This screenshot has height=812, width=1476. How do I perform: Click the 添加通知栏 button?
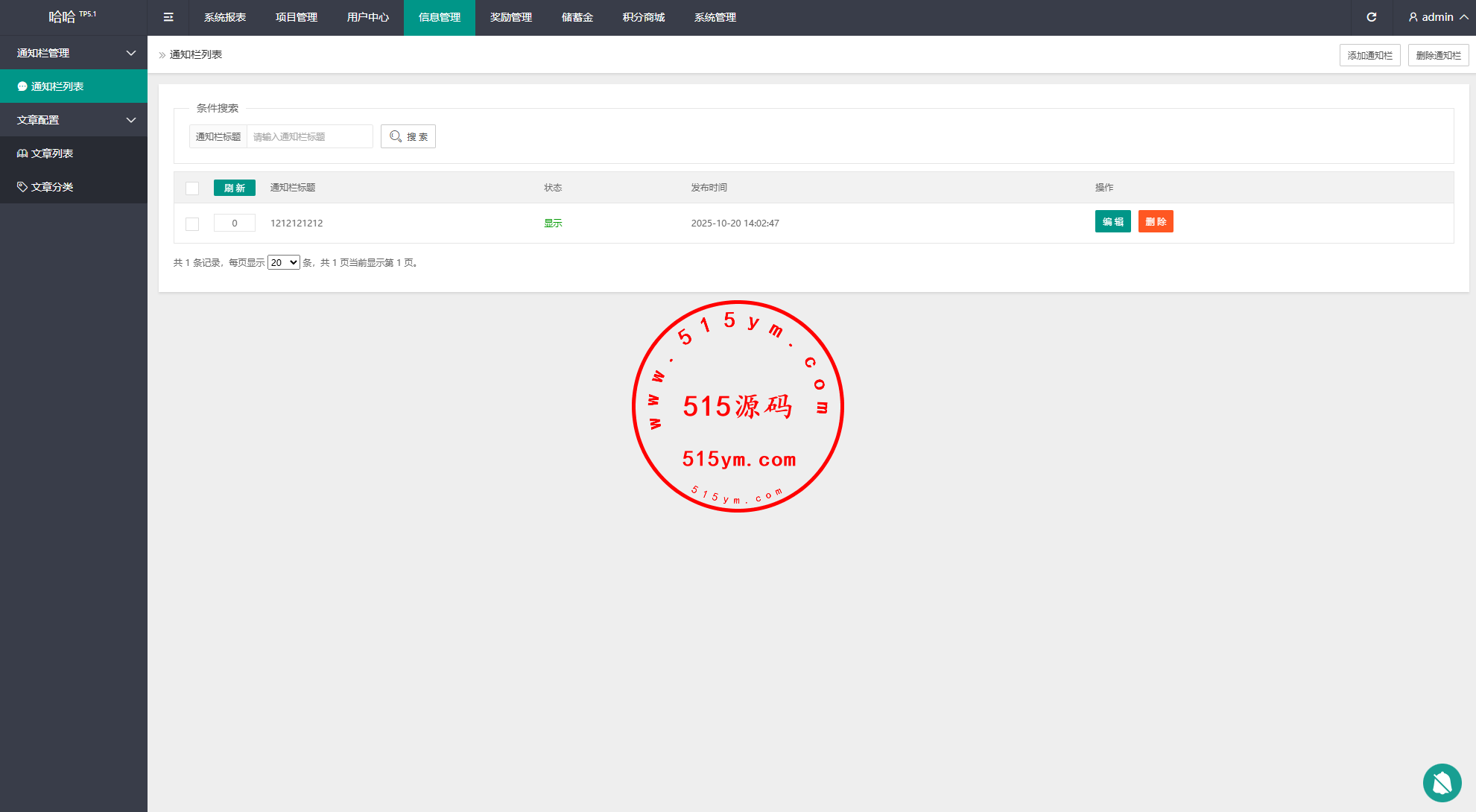pos(1369,55)
